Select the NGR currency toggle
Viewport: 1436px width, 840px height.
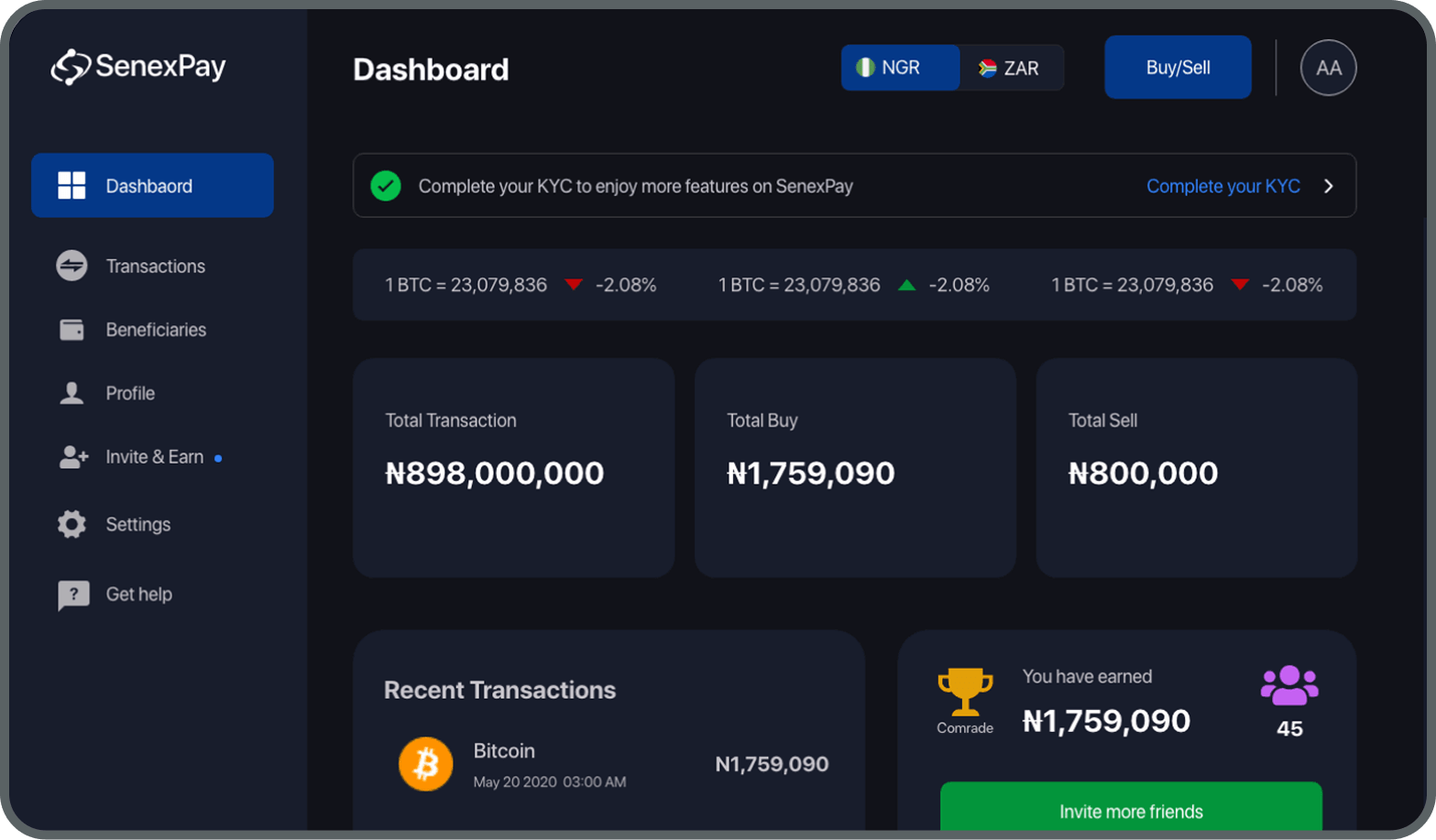coord(899,67)
